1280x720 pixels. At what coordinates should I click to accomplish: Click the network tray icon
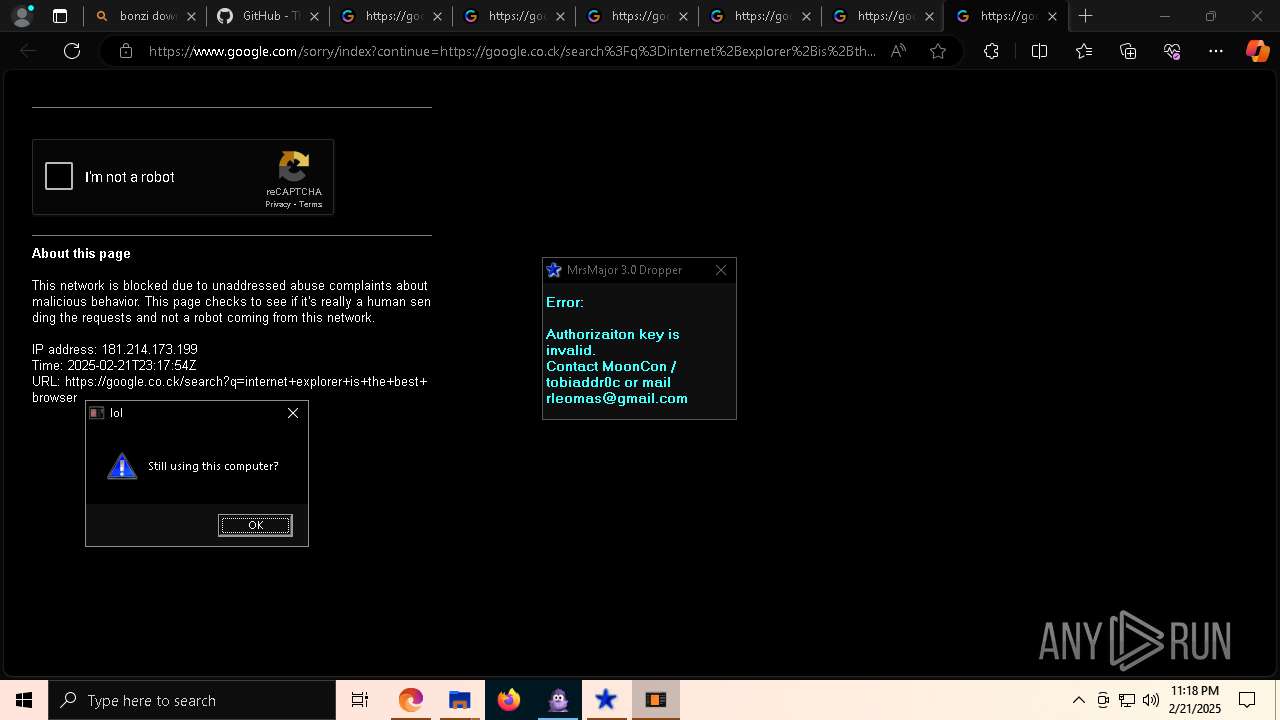point(1127,700)
